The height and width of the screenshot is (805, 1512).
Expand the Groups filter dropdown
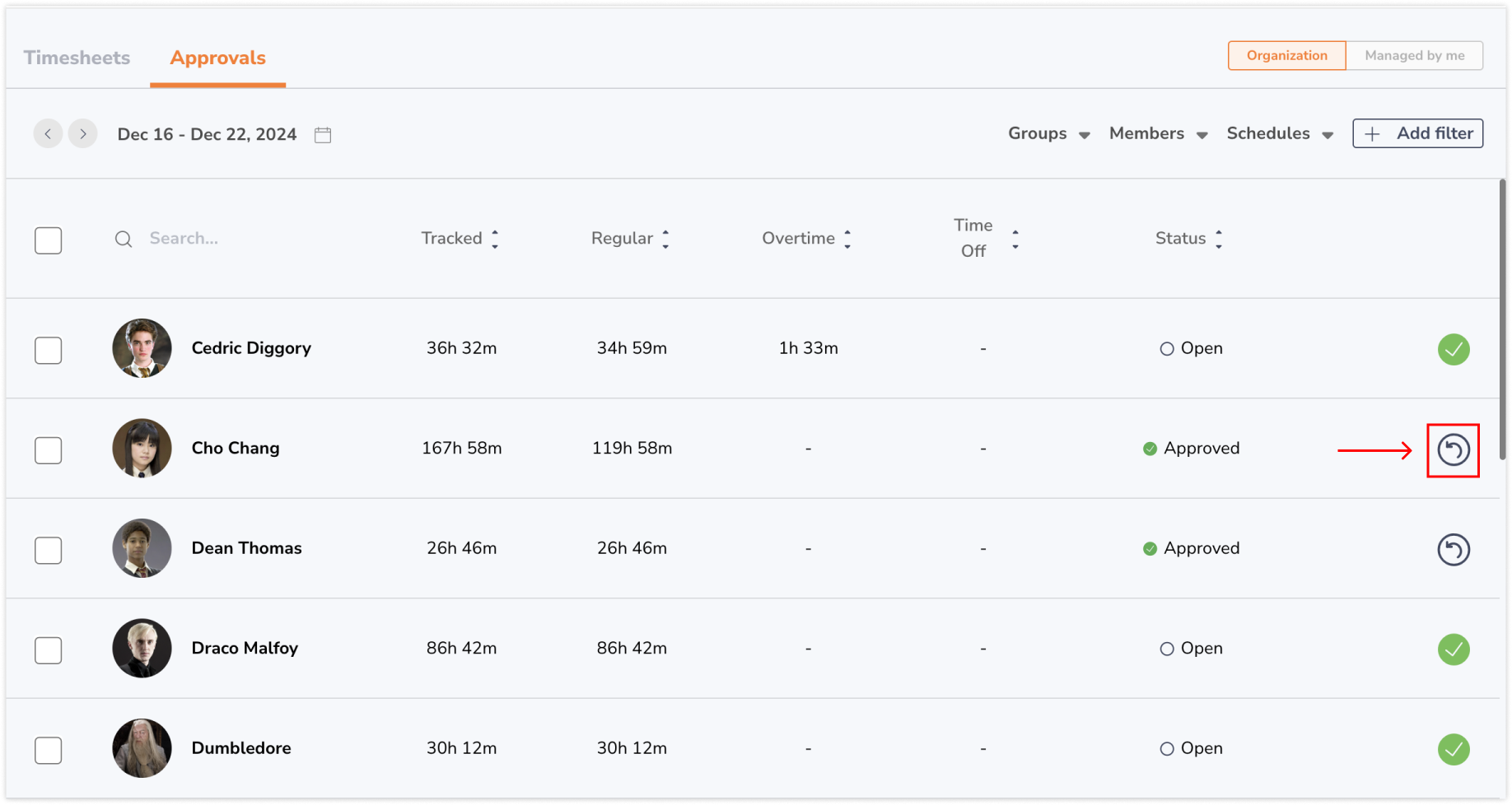1048,133
